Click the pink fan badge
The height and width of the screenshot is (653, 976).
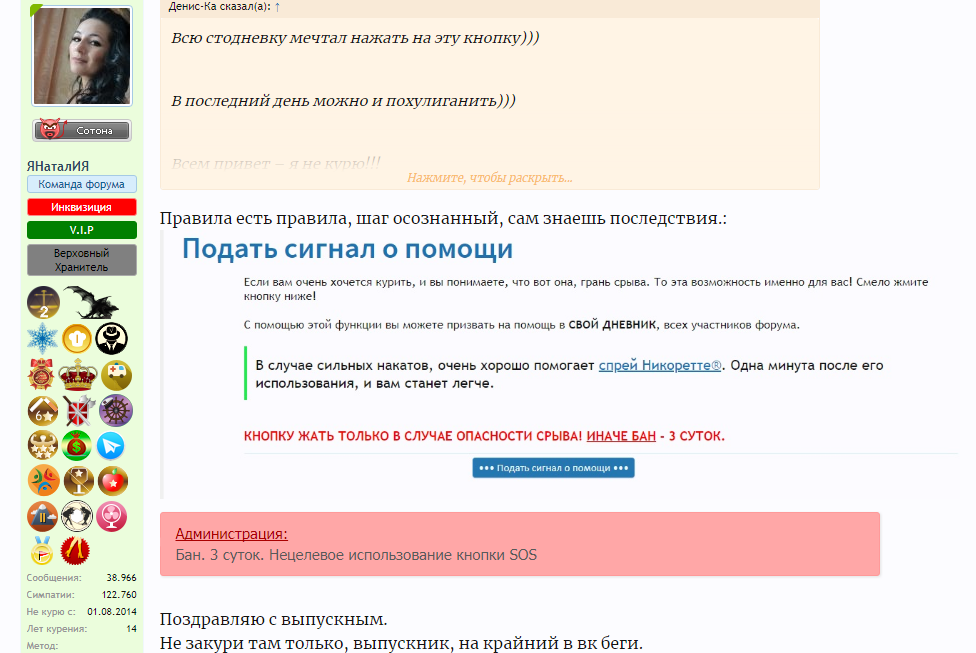(111, 516)
